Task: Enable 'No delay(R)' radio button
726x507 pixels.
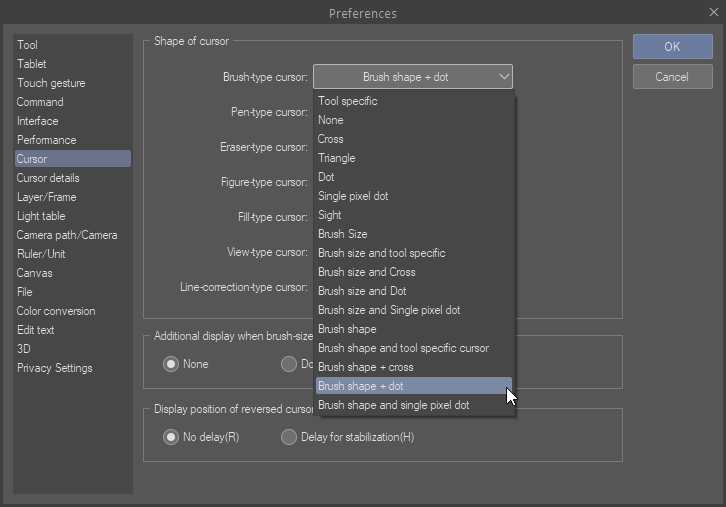Action: 171,437
